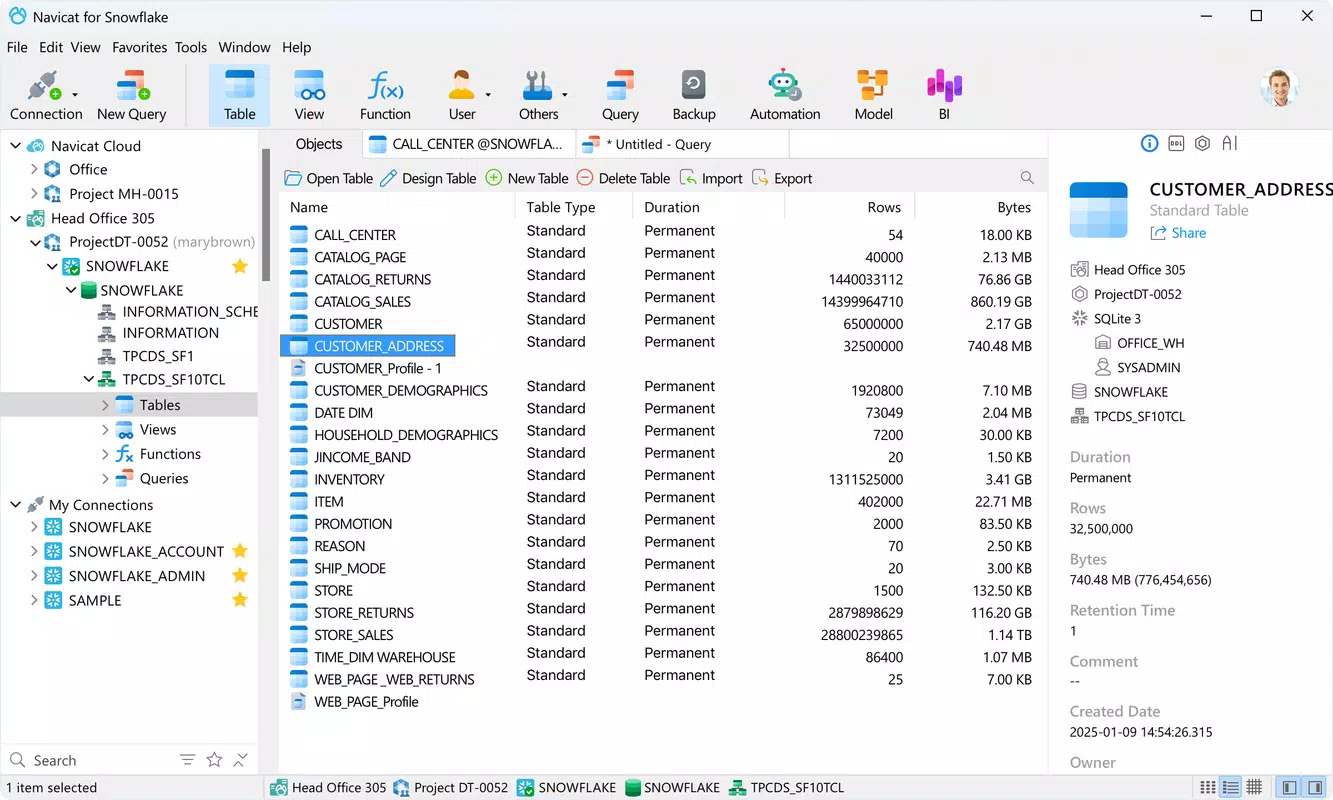Expand the Office project node
The width and height of the screenshot is (1333, 800).
(34, 170)
